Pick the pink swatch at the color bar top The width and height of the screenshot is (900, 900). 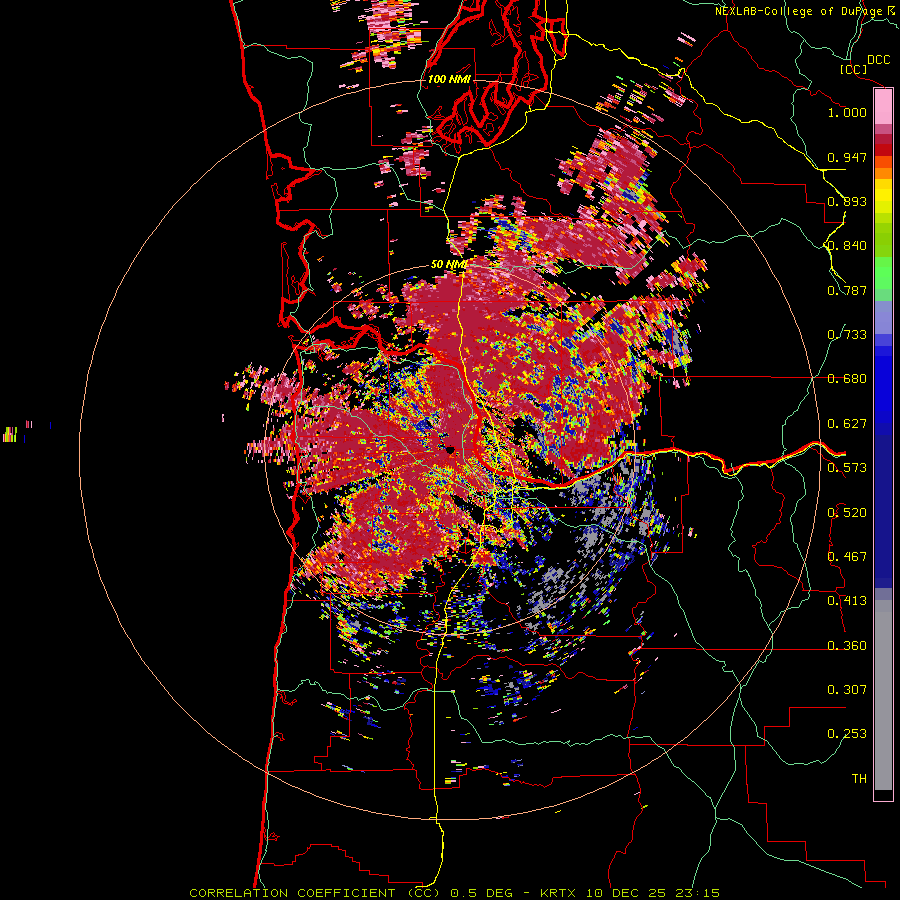883,107
